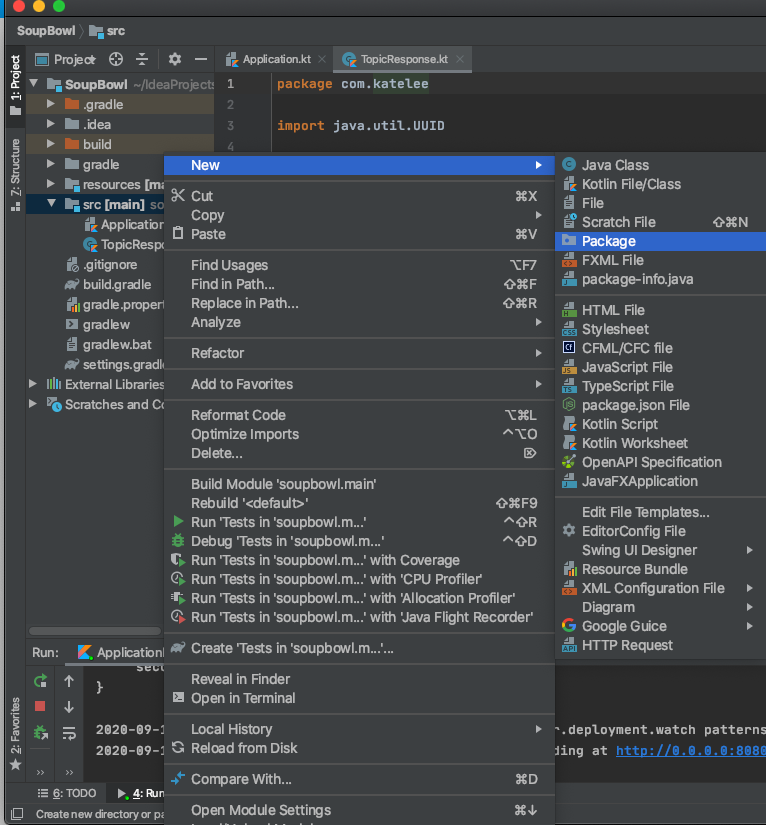This screenshot has width=766, height=825.
Task: Click the Google Guice G icon
Action: click(x=569, y=626)
